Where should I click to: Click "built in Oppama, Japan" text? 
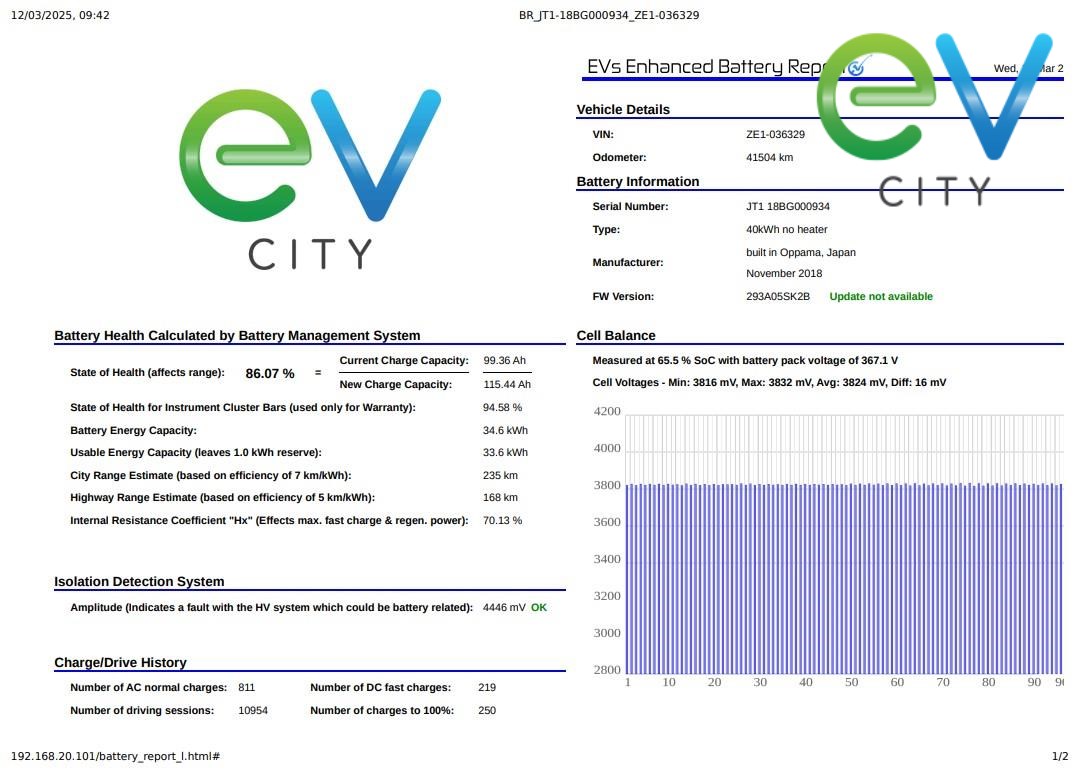(801, 252)
